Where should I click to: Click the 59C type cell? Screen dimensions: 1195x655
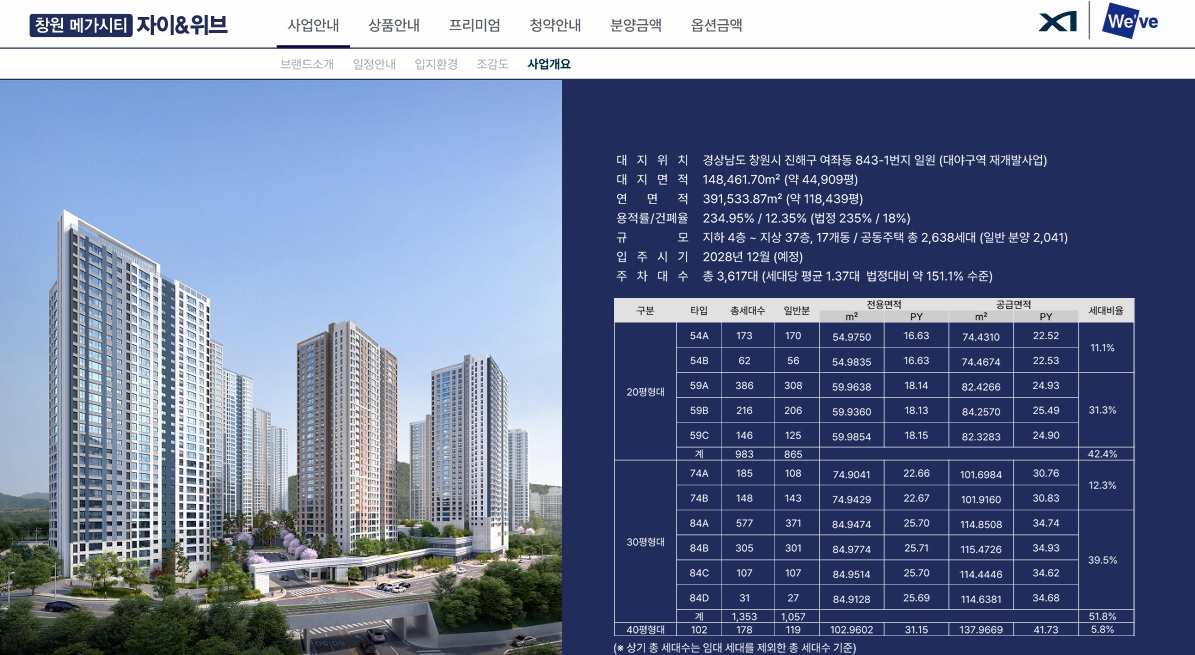coord(699,435)
